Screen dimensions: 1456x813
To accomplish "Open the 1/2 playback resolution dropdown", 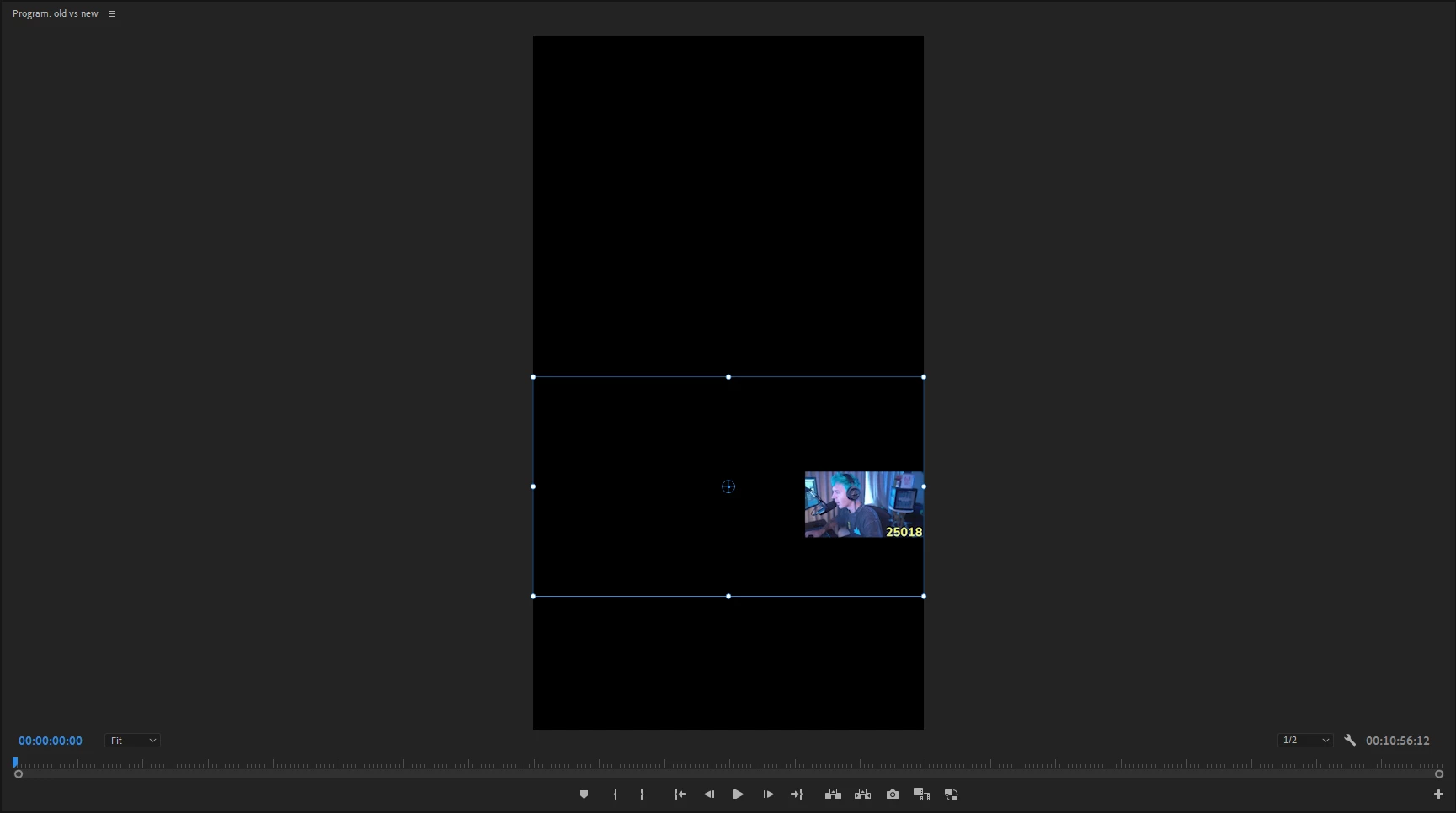I will 1305,741.
